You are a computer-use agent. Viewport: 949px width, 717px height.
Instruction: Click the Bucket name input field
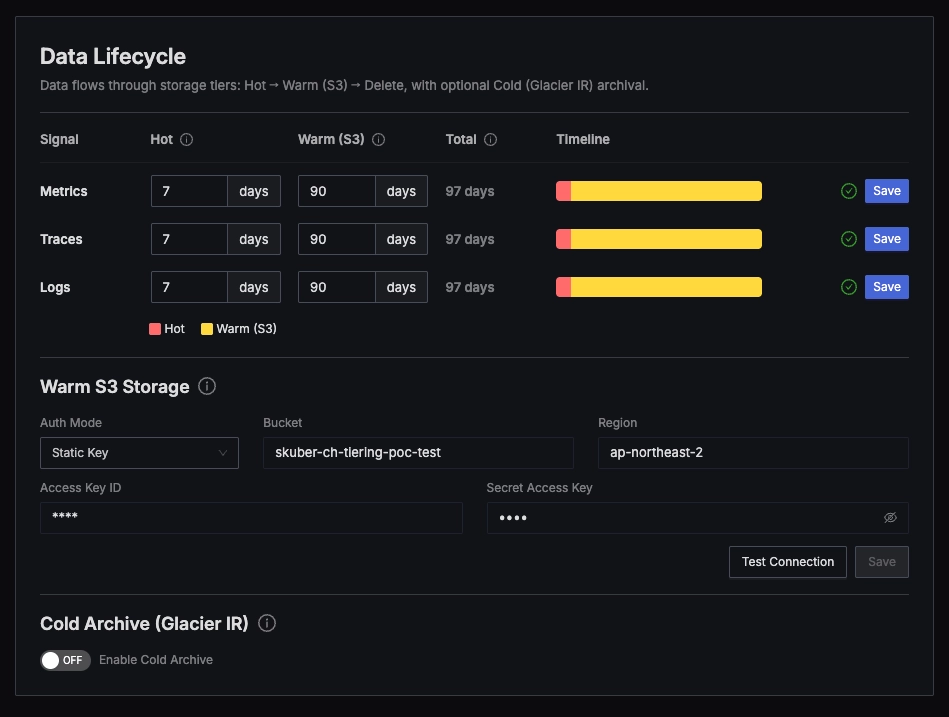418,453
